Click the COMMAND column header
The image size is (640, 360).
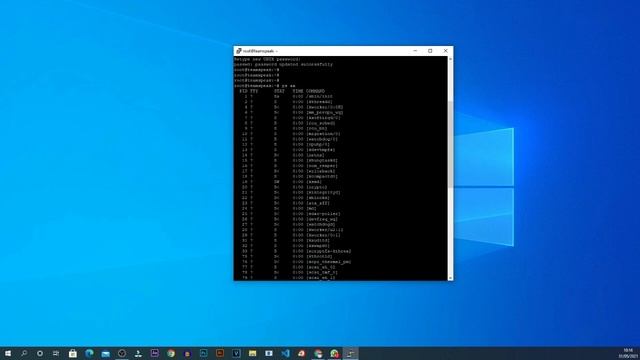pos(316,91)
